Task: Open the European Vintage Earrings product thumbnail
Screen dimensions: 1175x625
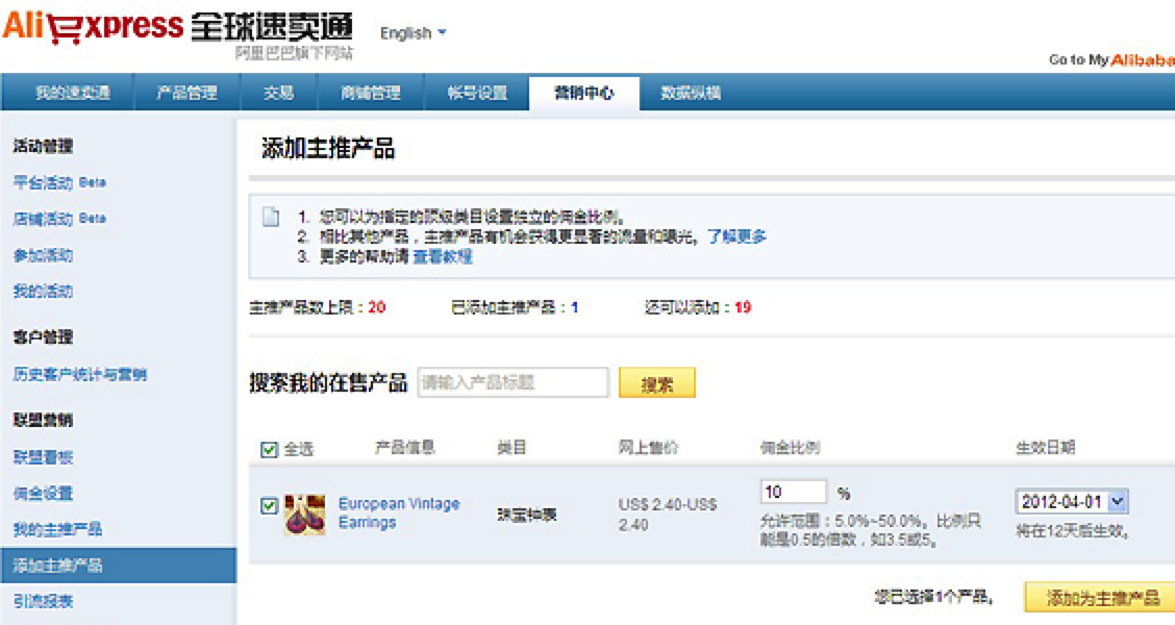Action: 302,516
